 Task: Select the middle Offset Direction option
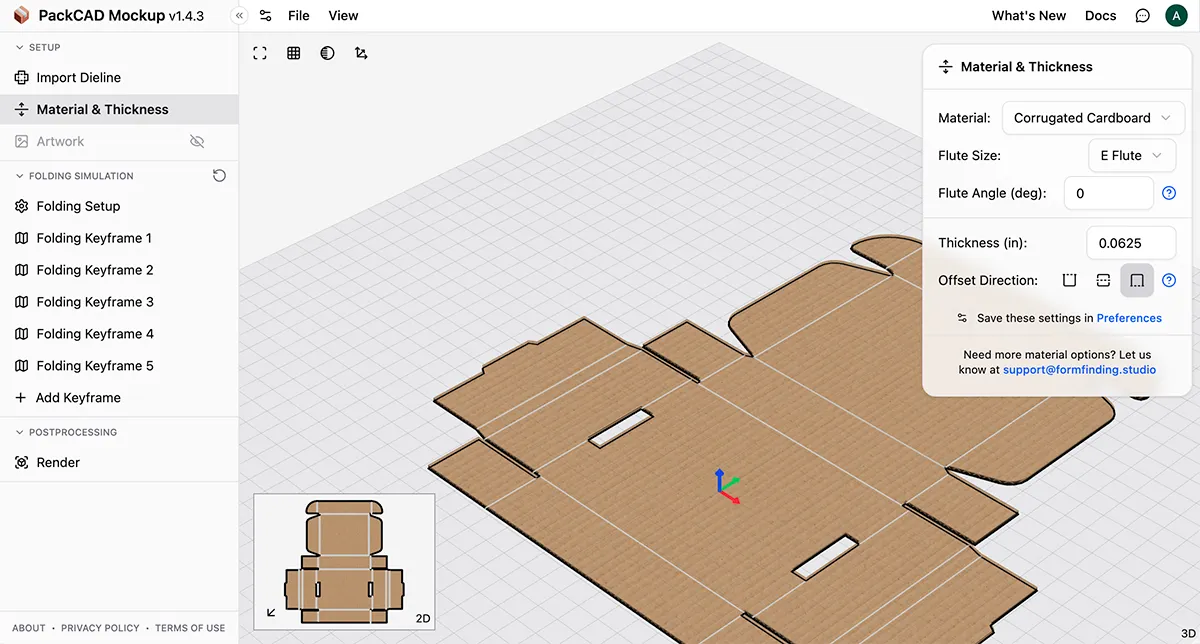pos(1104,281)
